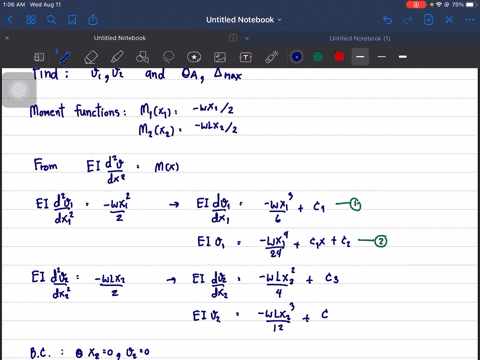The image size is (480, 360).
Task: Undo the last stroke
Action: (x=387, y=20)
